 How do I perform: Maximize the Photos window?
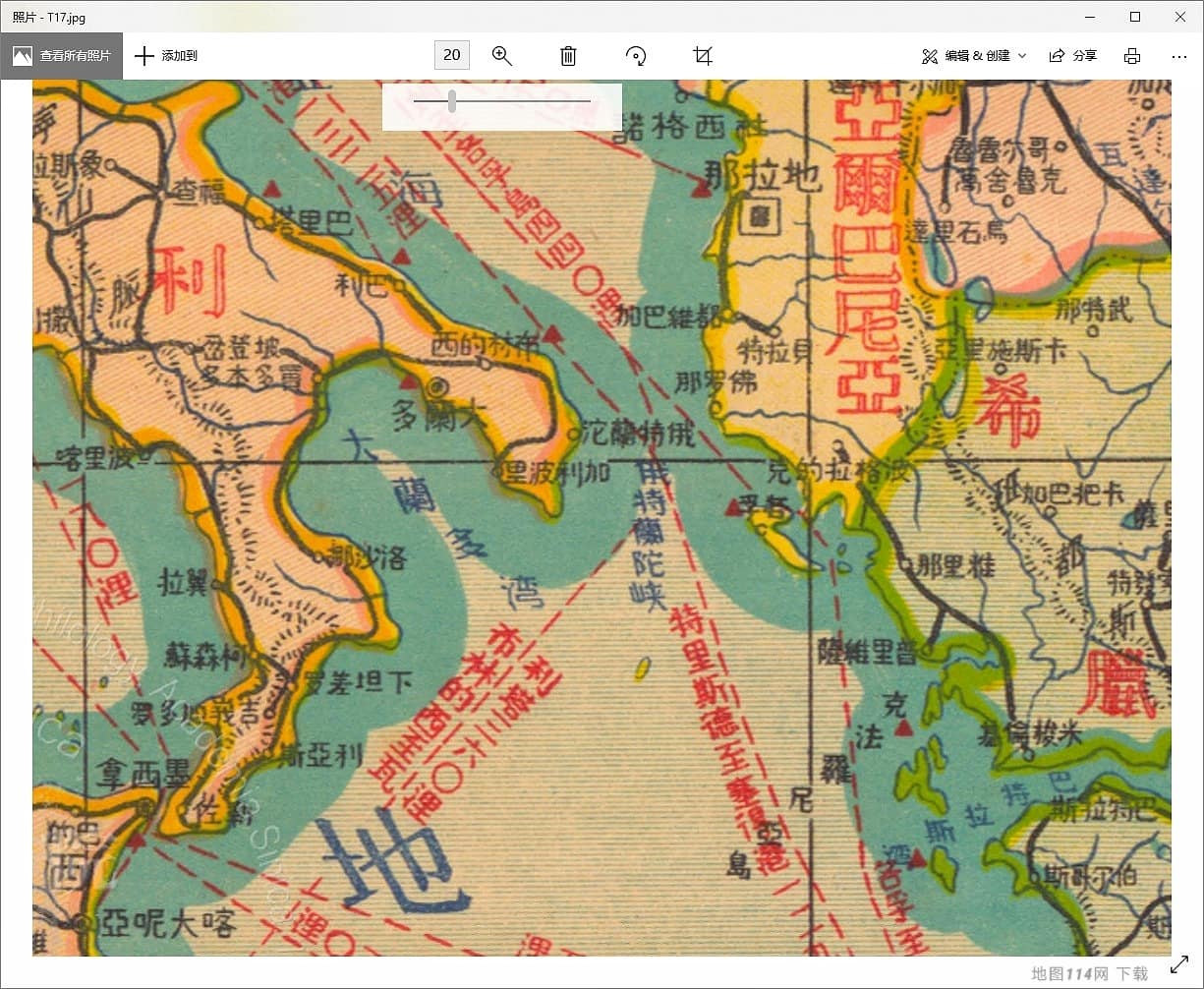pyautogui.click(x=1135, y=17)
